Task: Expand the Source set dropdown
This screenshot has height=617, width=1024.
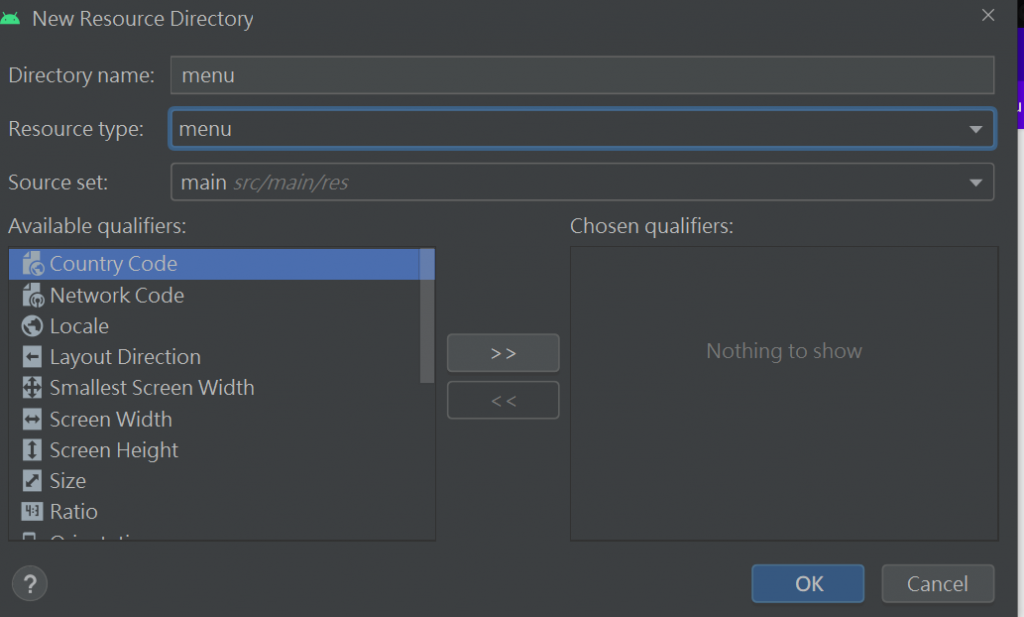Action: [975, 183]
